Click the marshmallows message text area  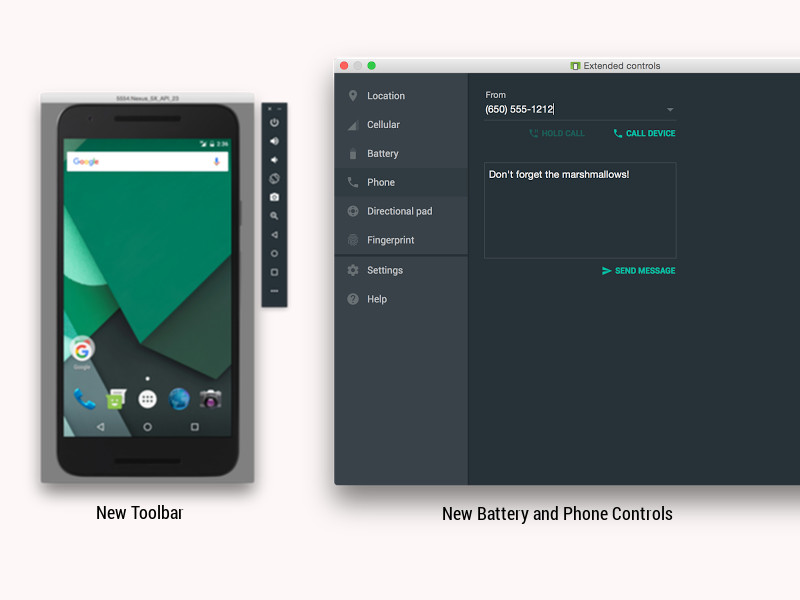579,209
